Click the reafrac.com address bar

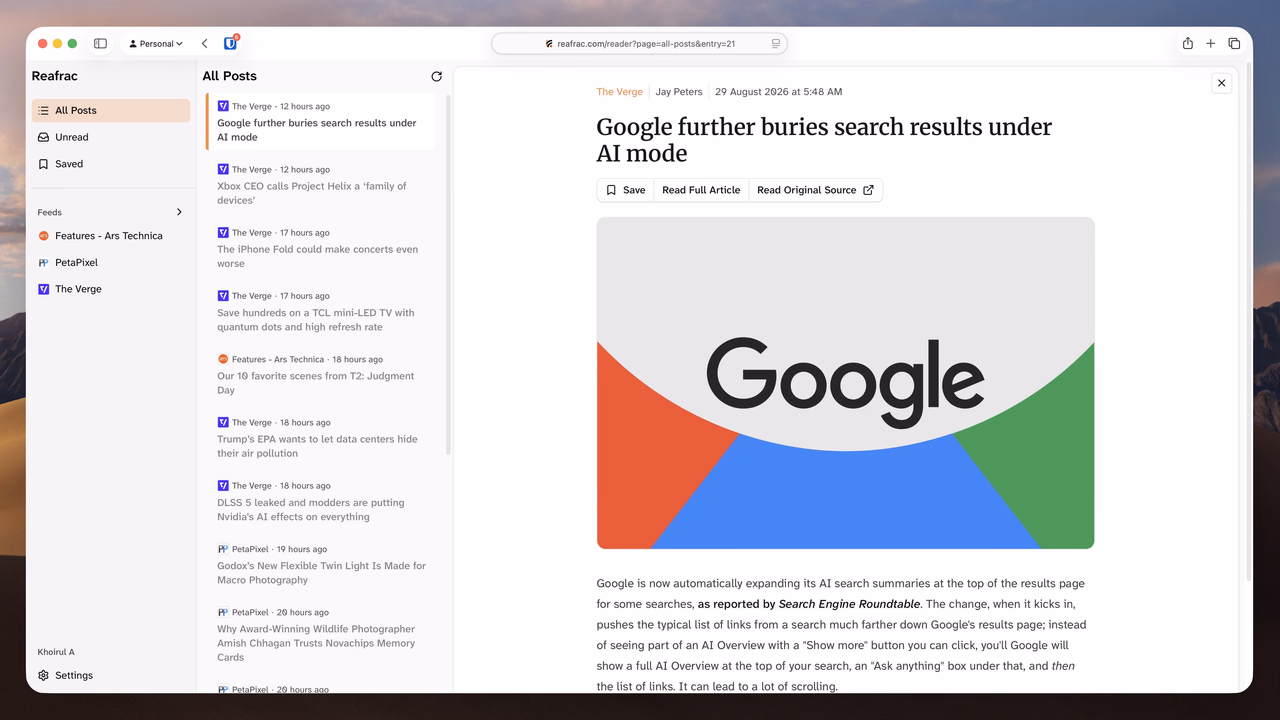[x=640, y=44]
